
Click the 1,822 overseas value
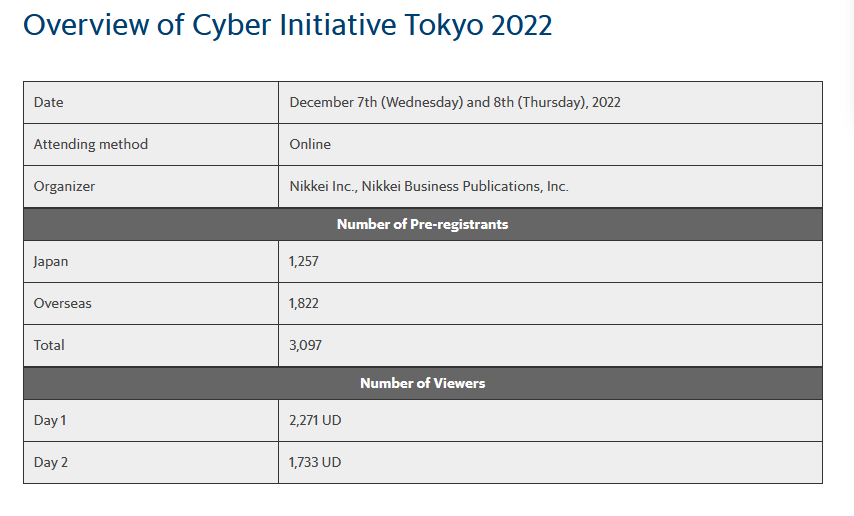[304, 303]
